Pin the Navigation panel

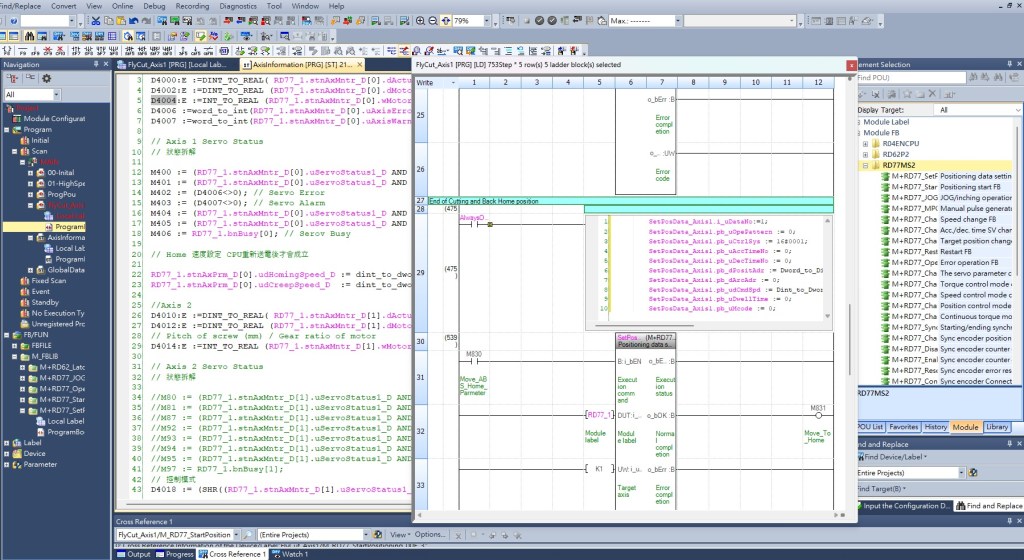coord(96,64)
